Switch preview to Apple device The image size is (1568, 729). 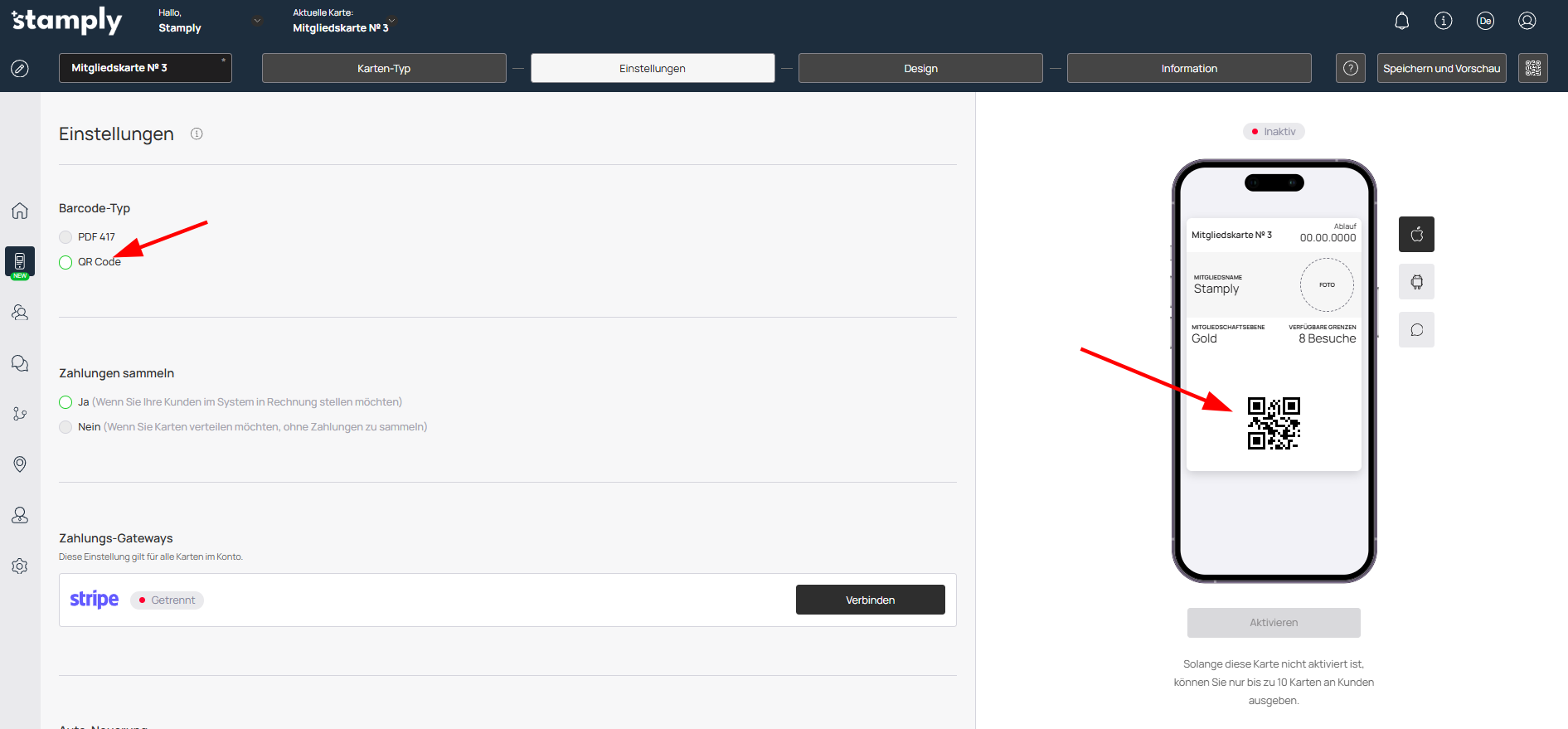pos(1416,234)
